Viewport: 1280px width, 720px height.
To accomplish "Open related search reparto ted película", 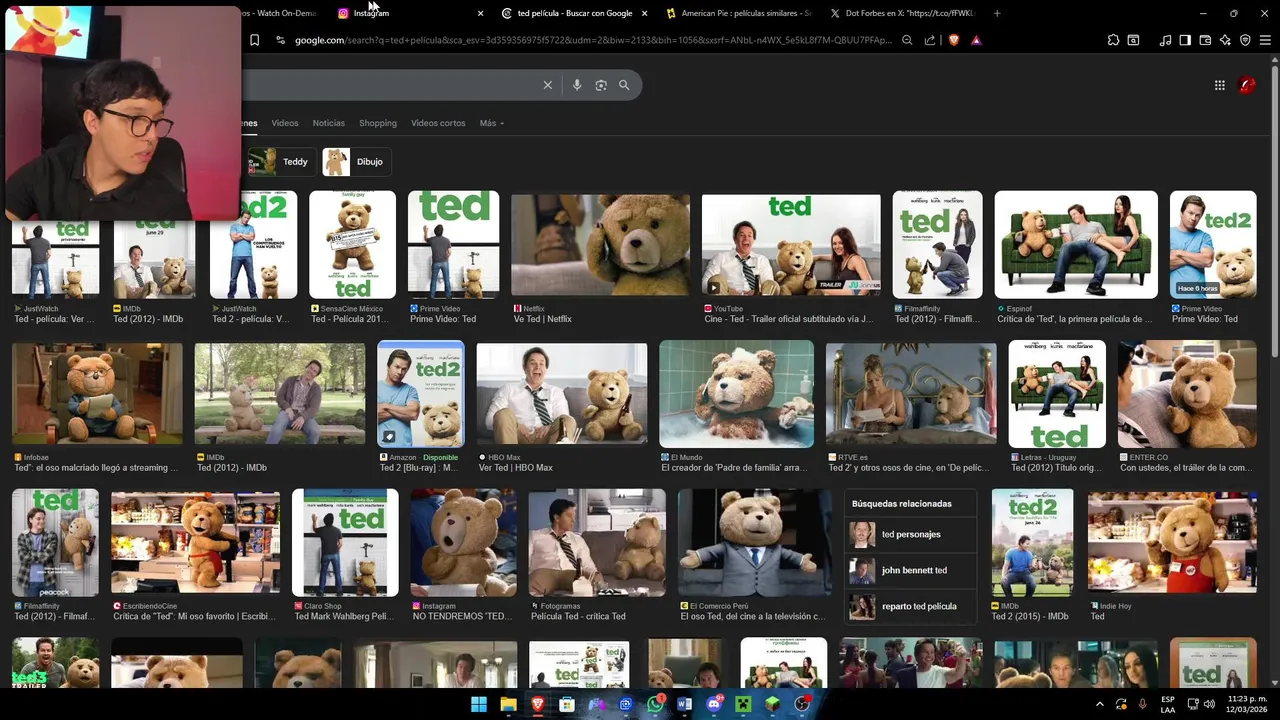I will pyautogui.click(x=911, y=606).
